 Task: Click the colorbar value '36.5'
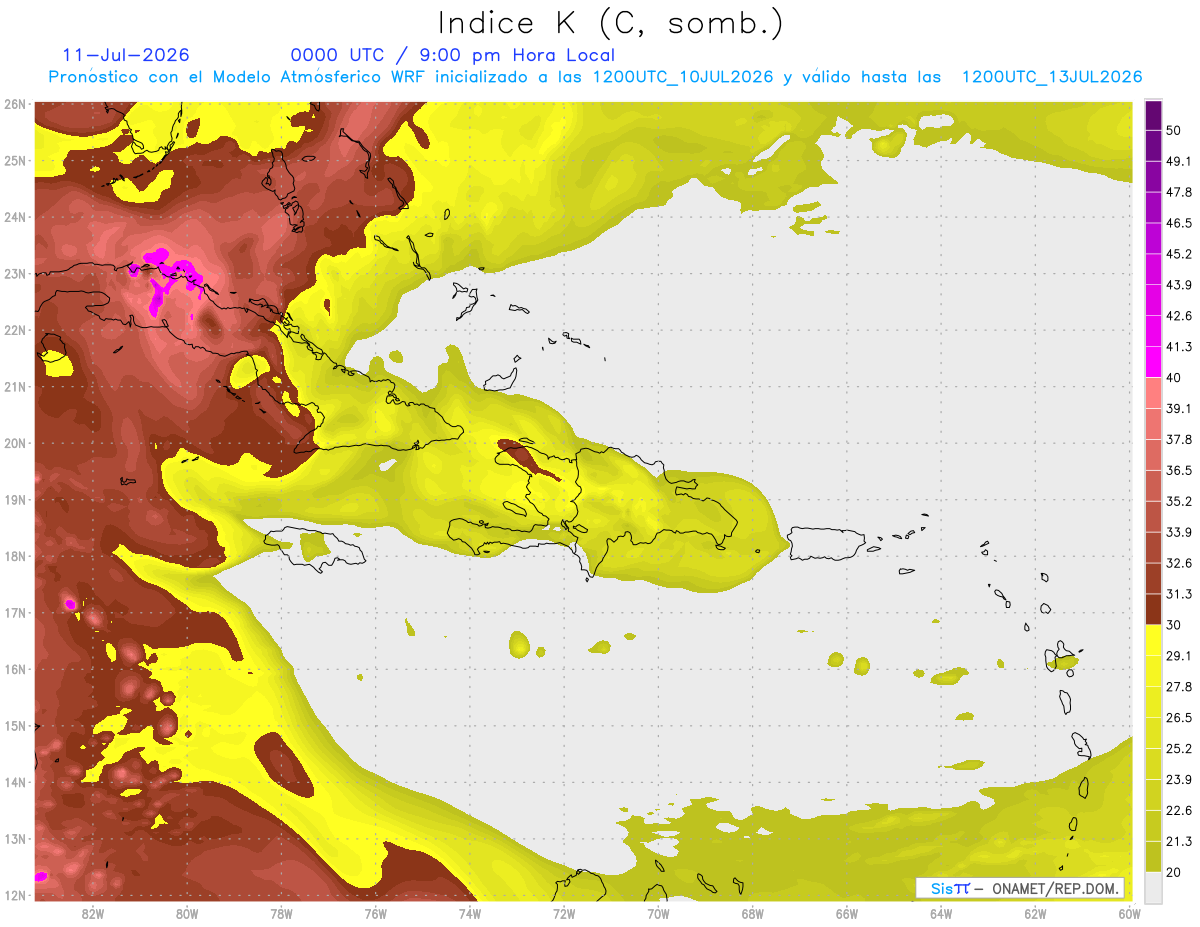tap(1179, 470)
